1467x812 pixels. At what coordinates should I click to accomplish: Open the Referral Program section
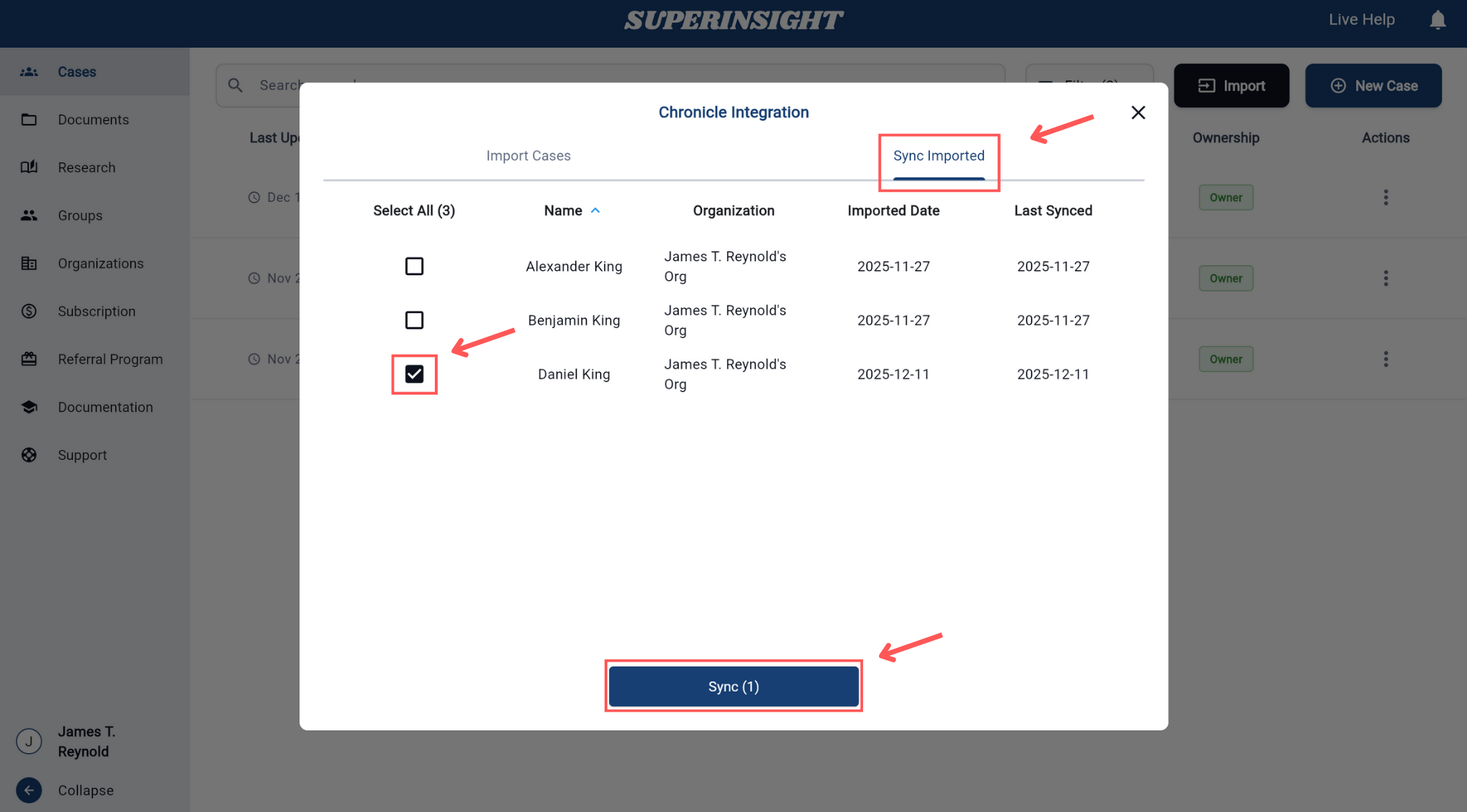pos(110,359)
